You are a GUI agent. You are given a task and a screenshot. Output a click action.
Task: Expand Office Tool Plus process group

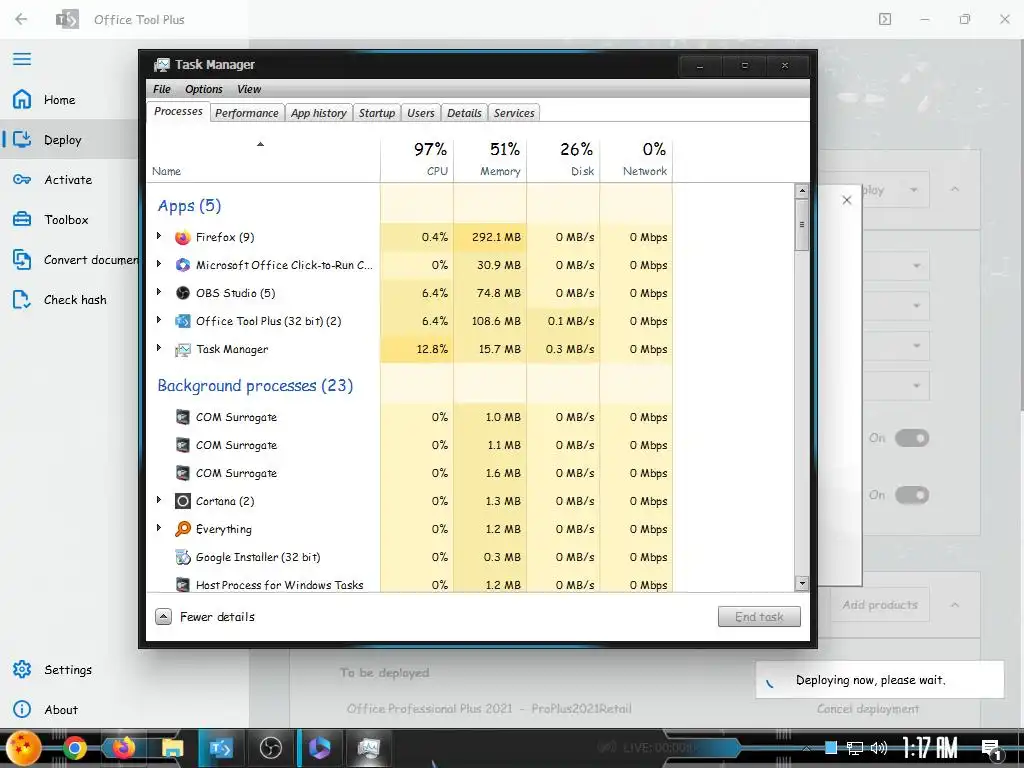[x=159, y=320]
